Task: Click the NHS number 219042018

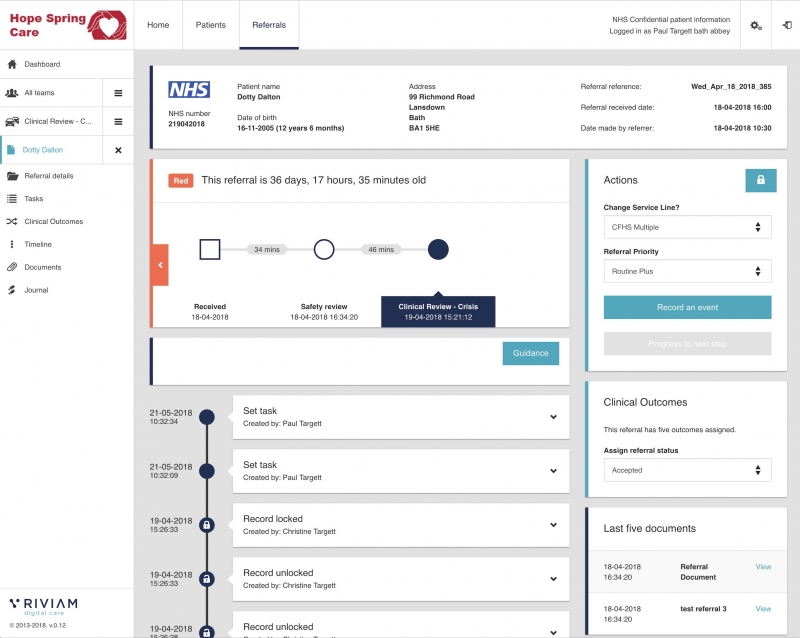Action: click(186, 124)
